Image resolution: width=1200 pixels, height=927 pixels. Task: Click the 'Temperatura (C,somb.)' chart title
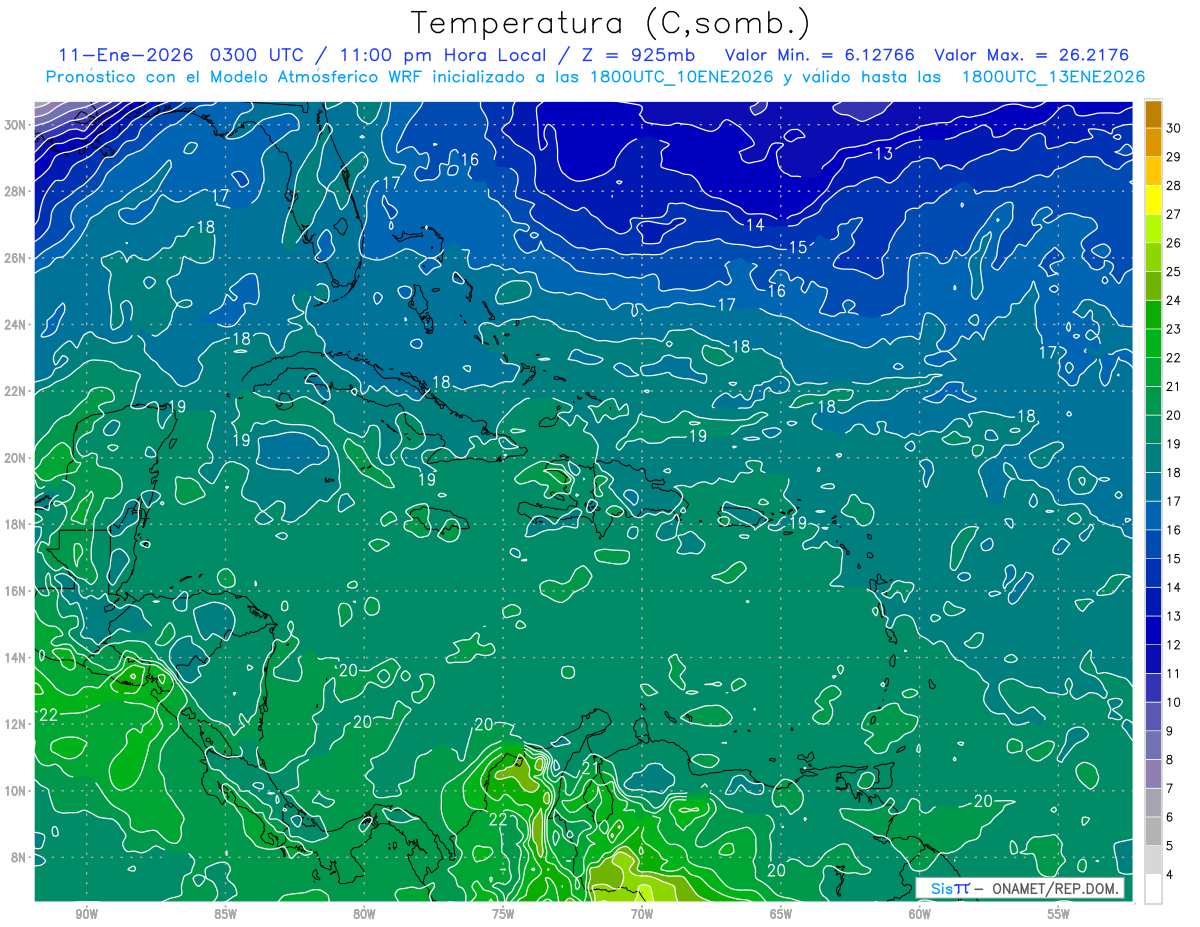click(x=611, y=23)
